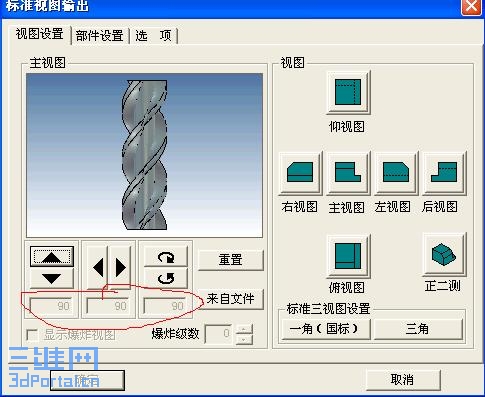Select the 仰视图 bottom view icon

(348, 92)
